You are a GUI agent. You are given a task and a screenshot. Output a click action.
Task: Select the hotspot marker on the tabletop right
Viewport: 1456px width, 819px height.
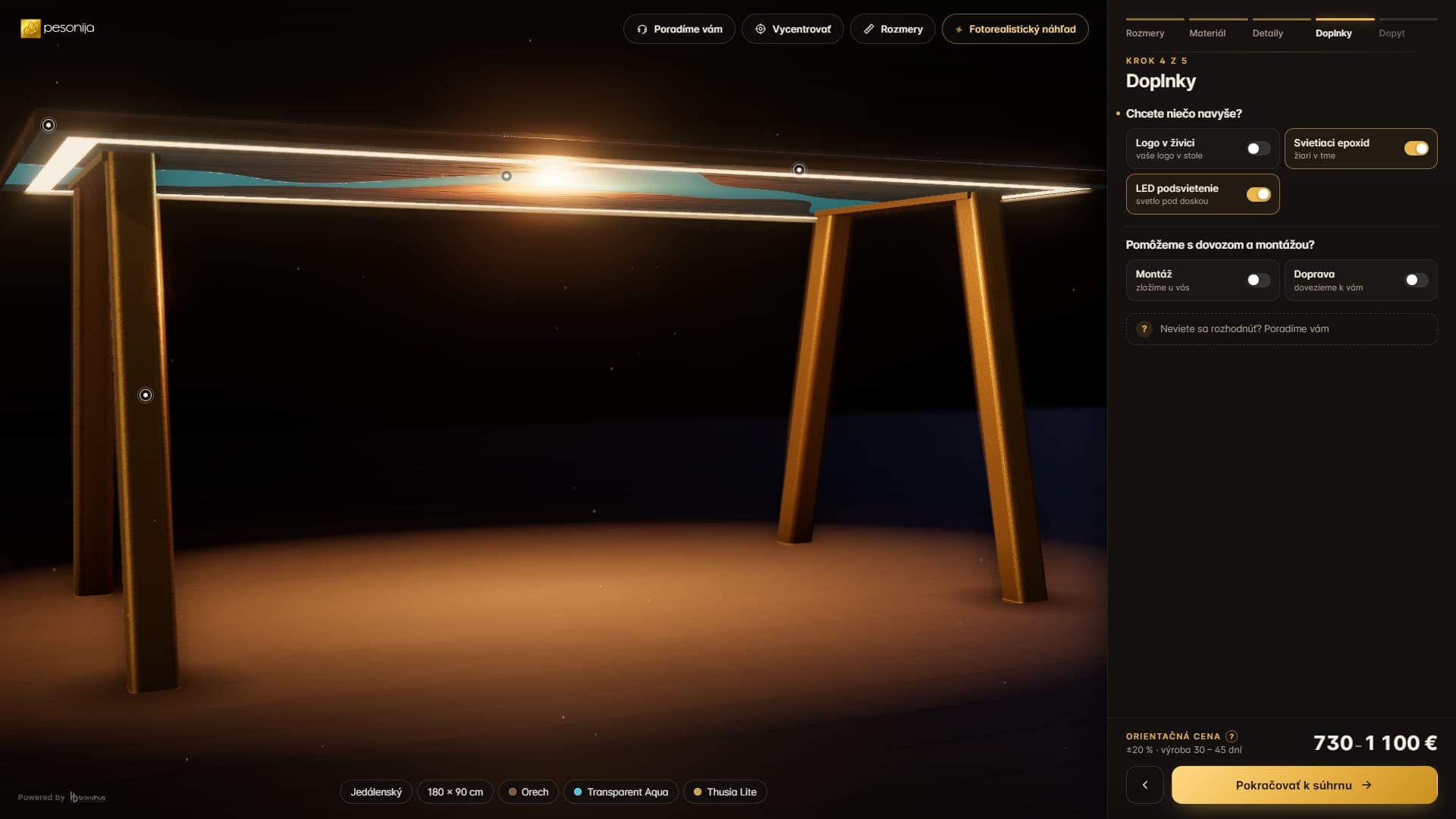click(x=799, y=170)
